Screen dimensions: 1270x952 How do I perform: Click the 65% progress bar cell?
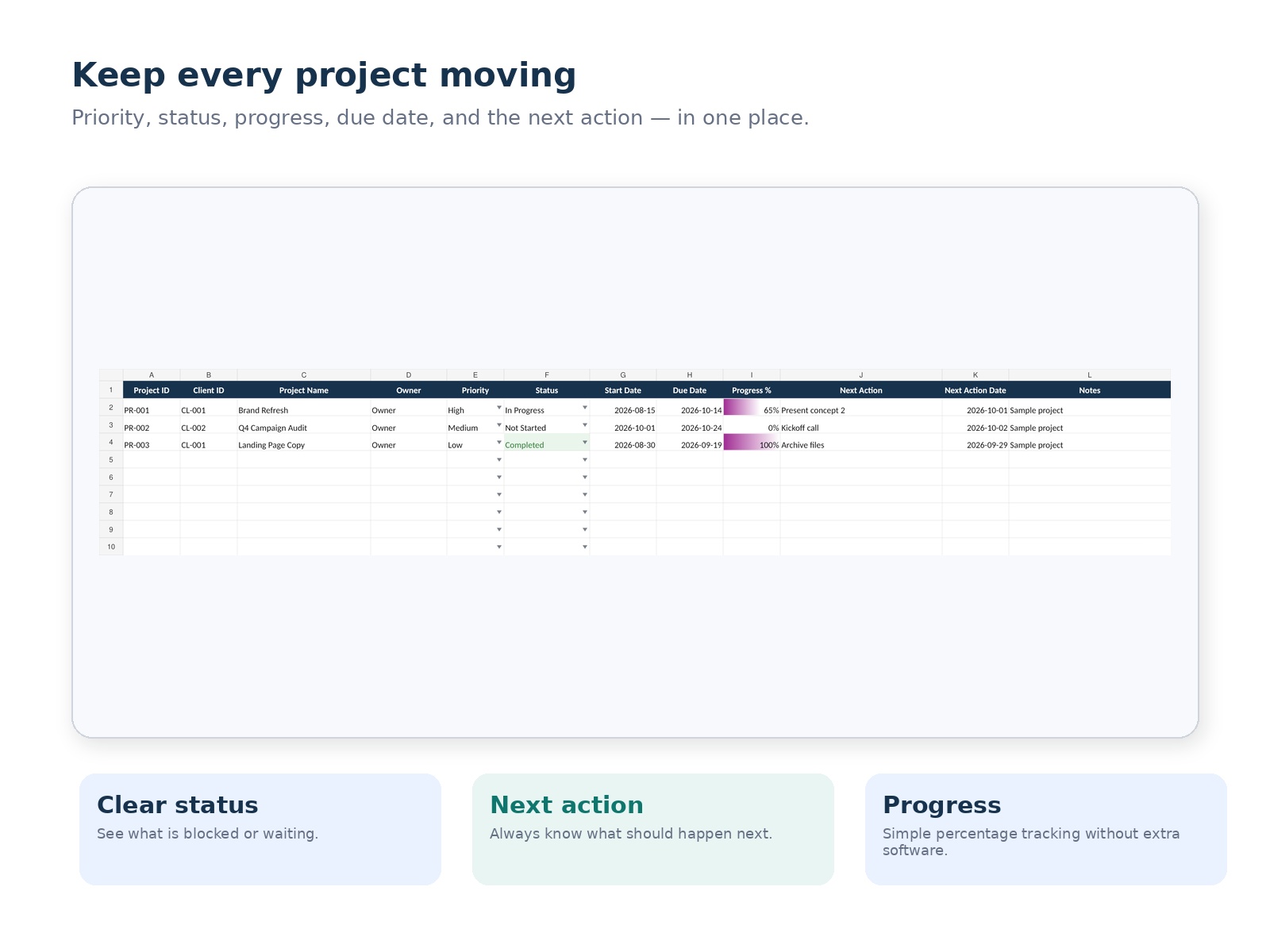point(752,408)
